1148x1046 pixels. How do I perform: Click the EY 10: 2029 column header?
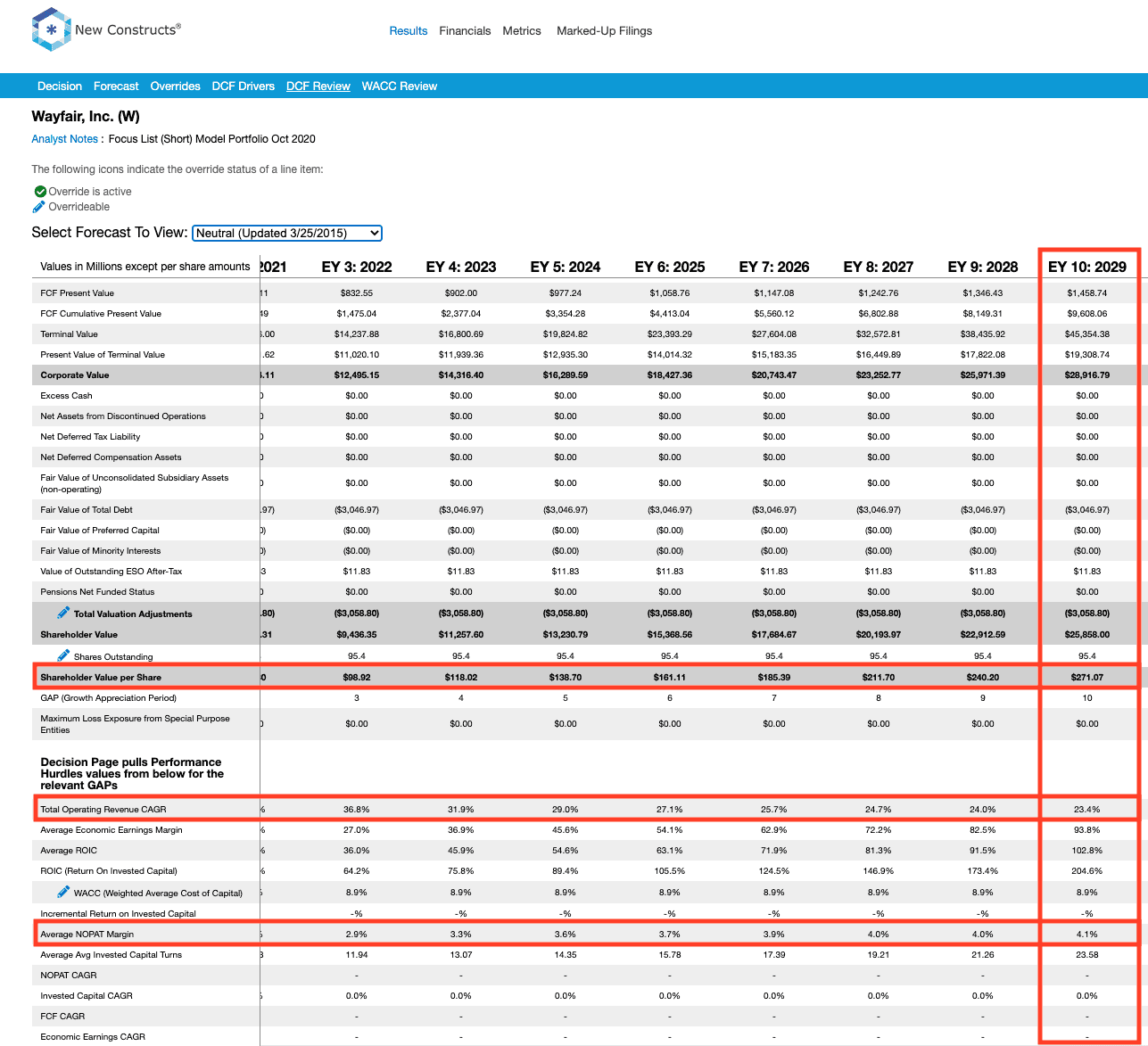[1086, 267]
